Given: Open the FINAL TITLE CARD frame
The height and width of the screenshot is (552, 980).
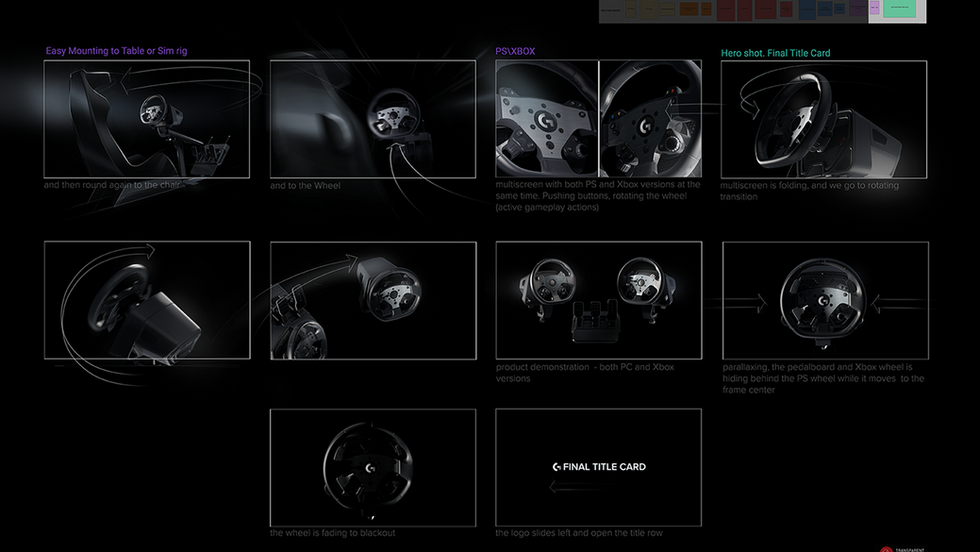Looking at the screenshot, I should click(x=599, y=468).
